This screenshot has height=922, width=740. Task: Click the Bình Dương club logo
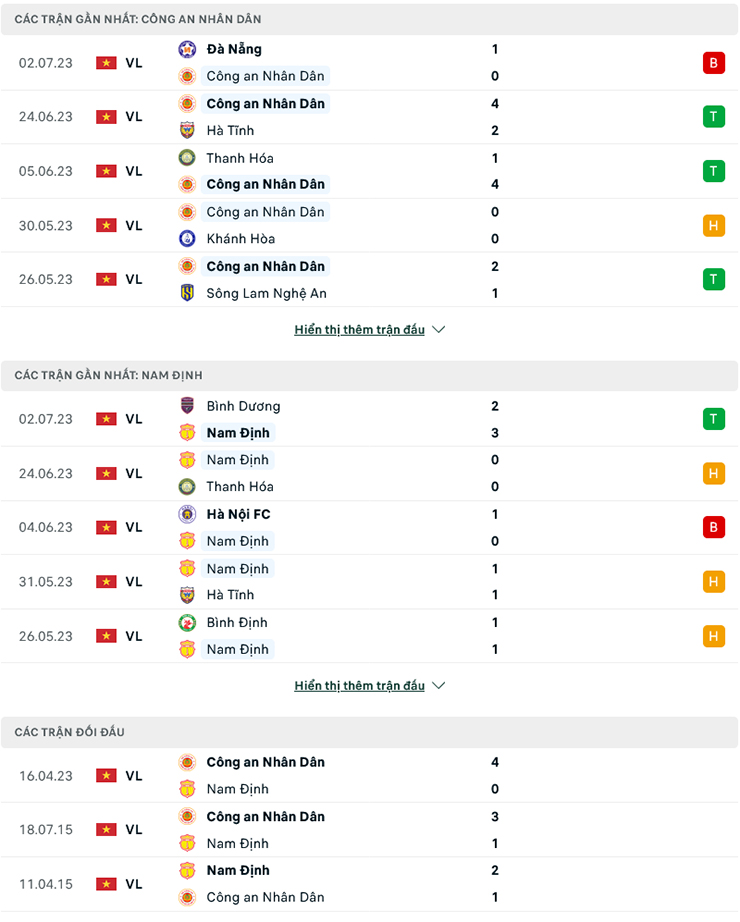[x=187, y=406]
